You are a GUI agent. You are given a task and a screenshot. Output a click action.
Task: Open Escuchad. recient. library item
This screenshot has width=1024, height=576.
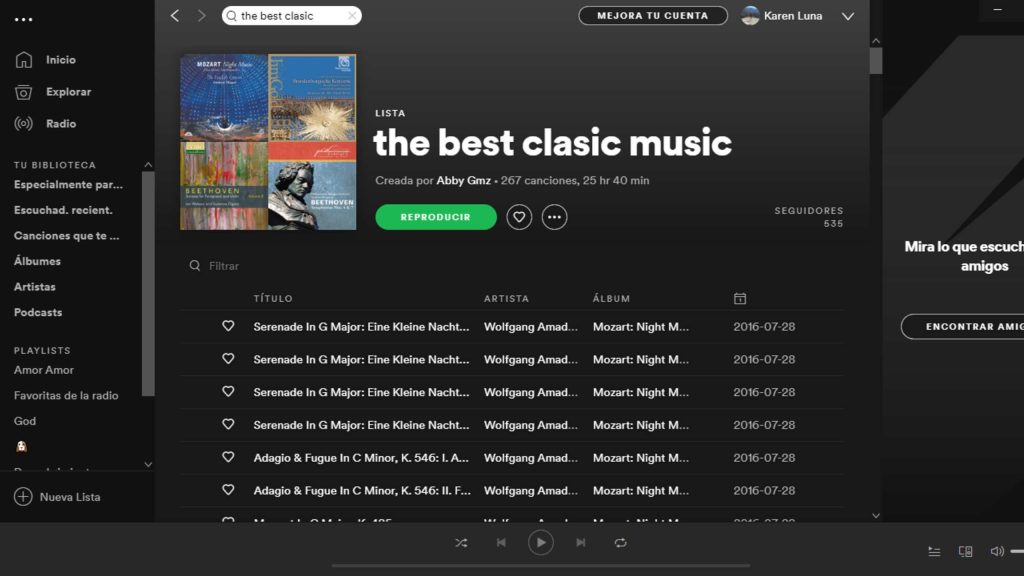click(63, 210)
